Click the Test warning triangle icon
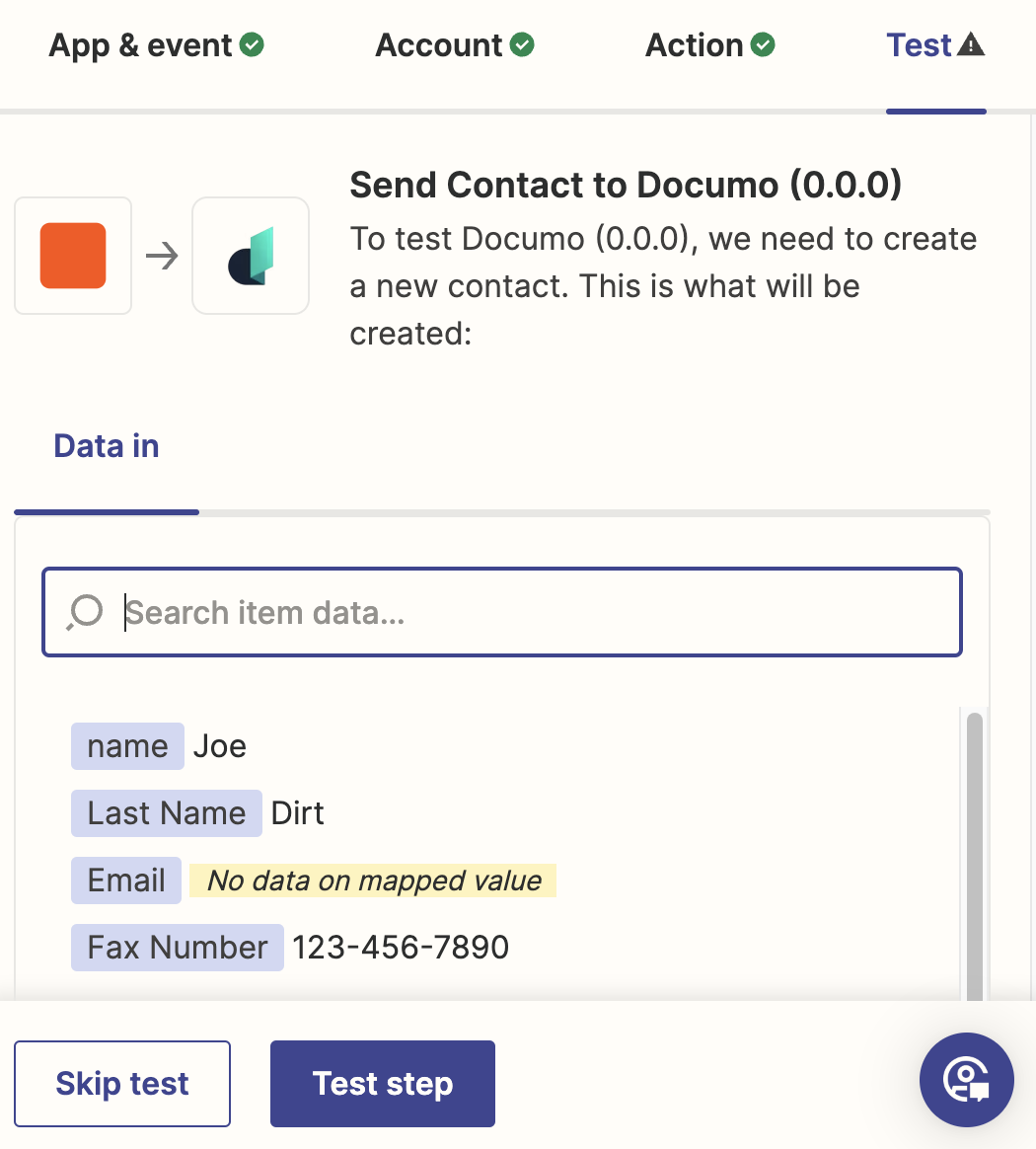This screenshot has width=1036, height=1149. [x=971, y=44]
